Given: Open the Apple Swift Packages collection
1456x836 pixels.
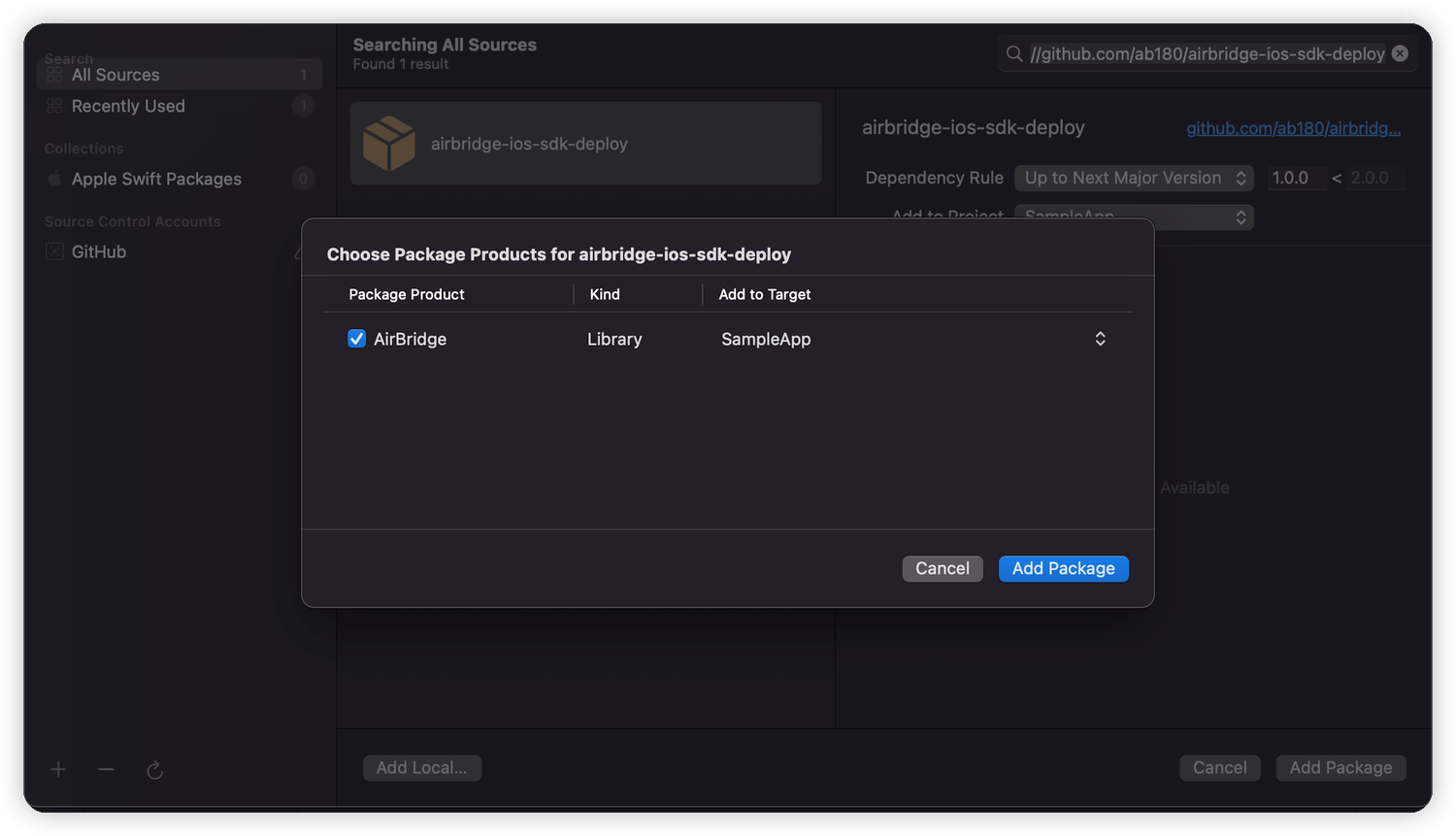Looking at the screenshot, I should tap(180, 179).
